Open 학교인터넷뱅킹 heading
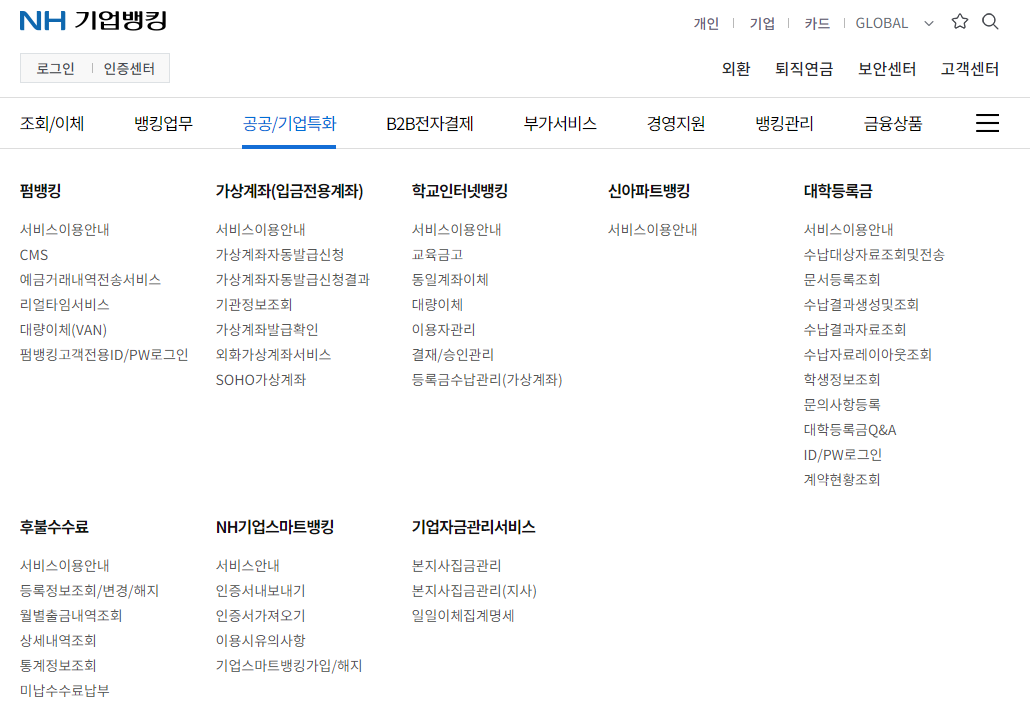 coord(460,191)
